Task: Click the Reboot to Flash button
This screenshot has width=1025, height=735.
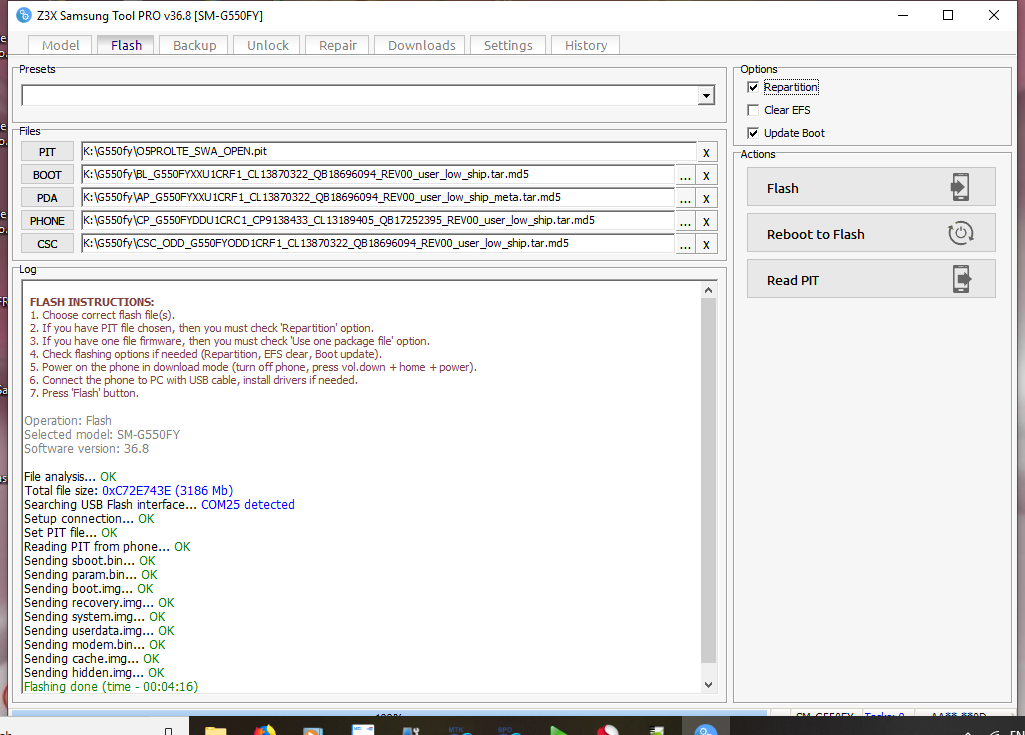Action: (870, 234)
